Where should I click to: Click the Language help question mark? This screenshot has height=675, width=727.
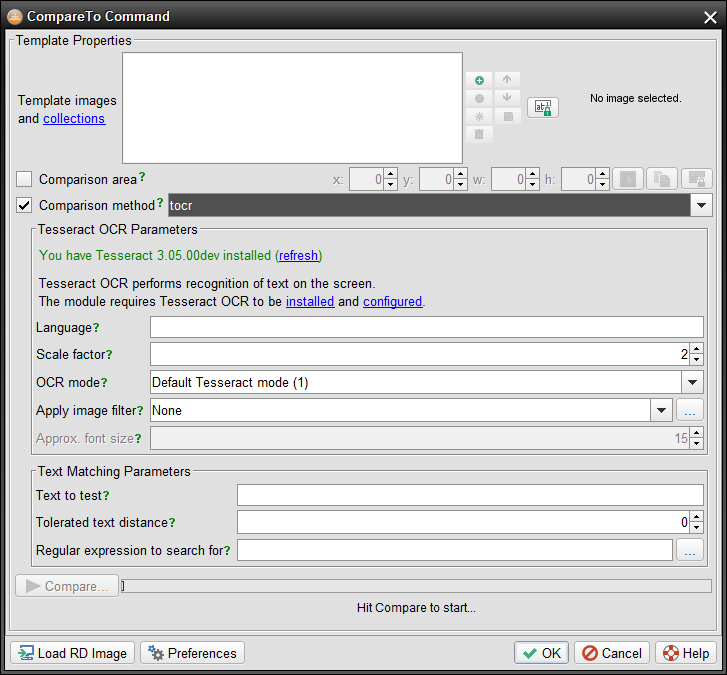click(96, 327)
